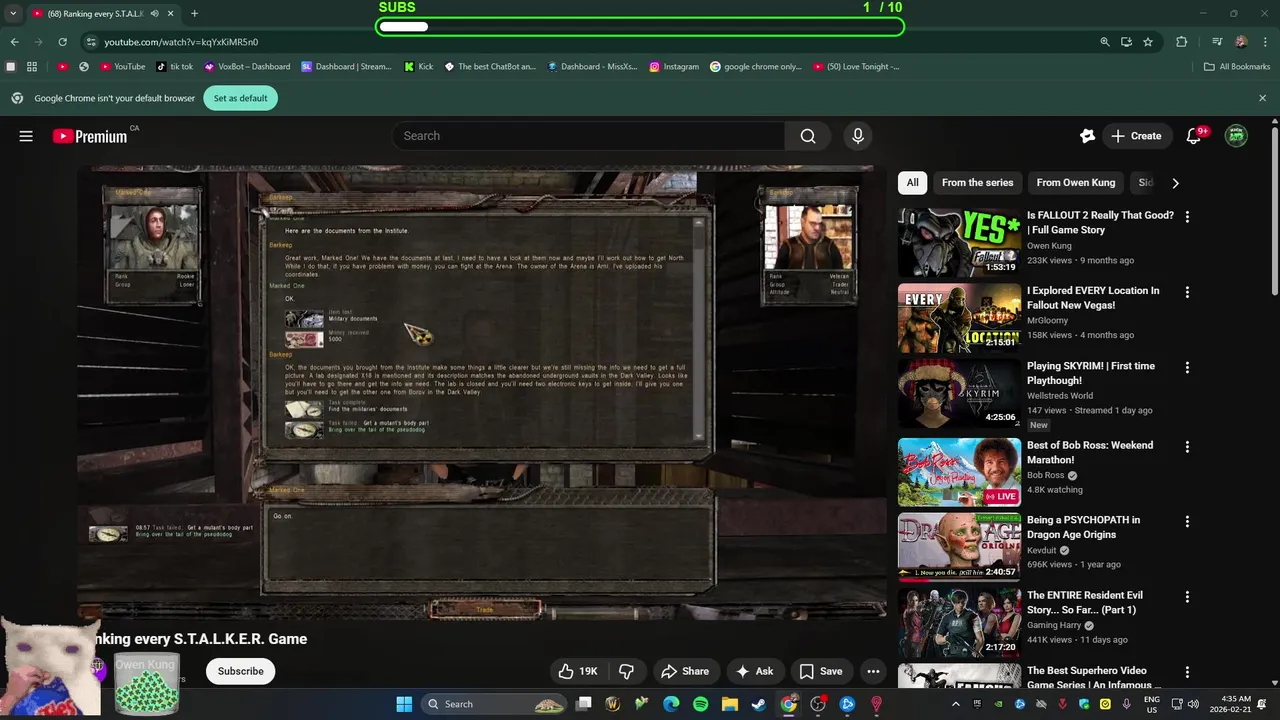The height and width of the screenshot is (720, 1280).
Task: Open the YouTube bookmark
Action: pos(123,67)
